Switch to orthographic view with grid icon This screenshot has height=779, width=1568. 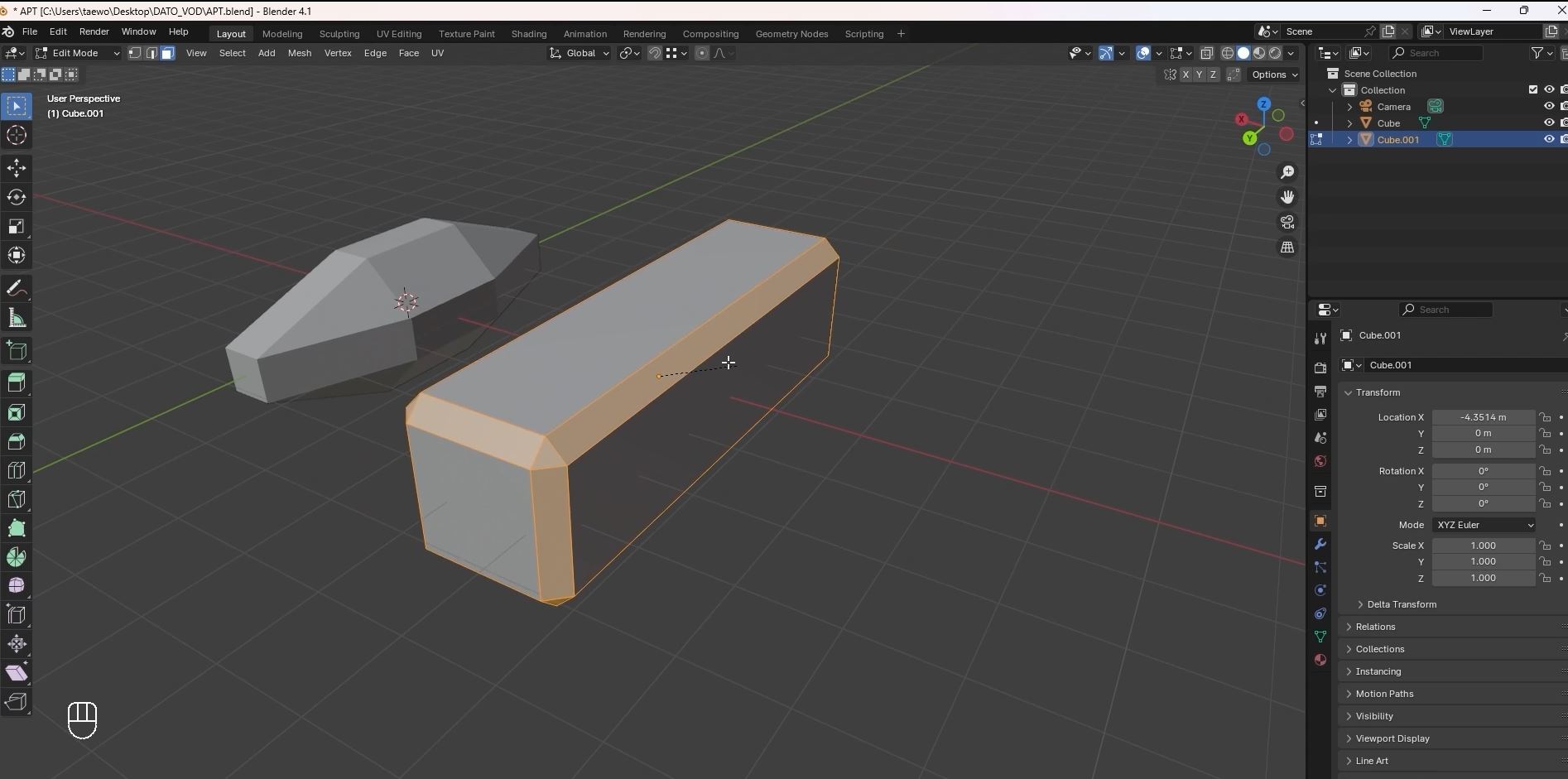tap(1287, 248)
